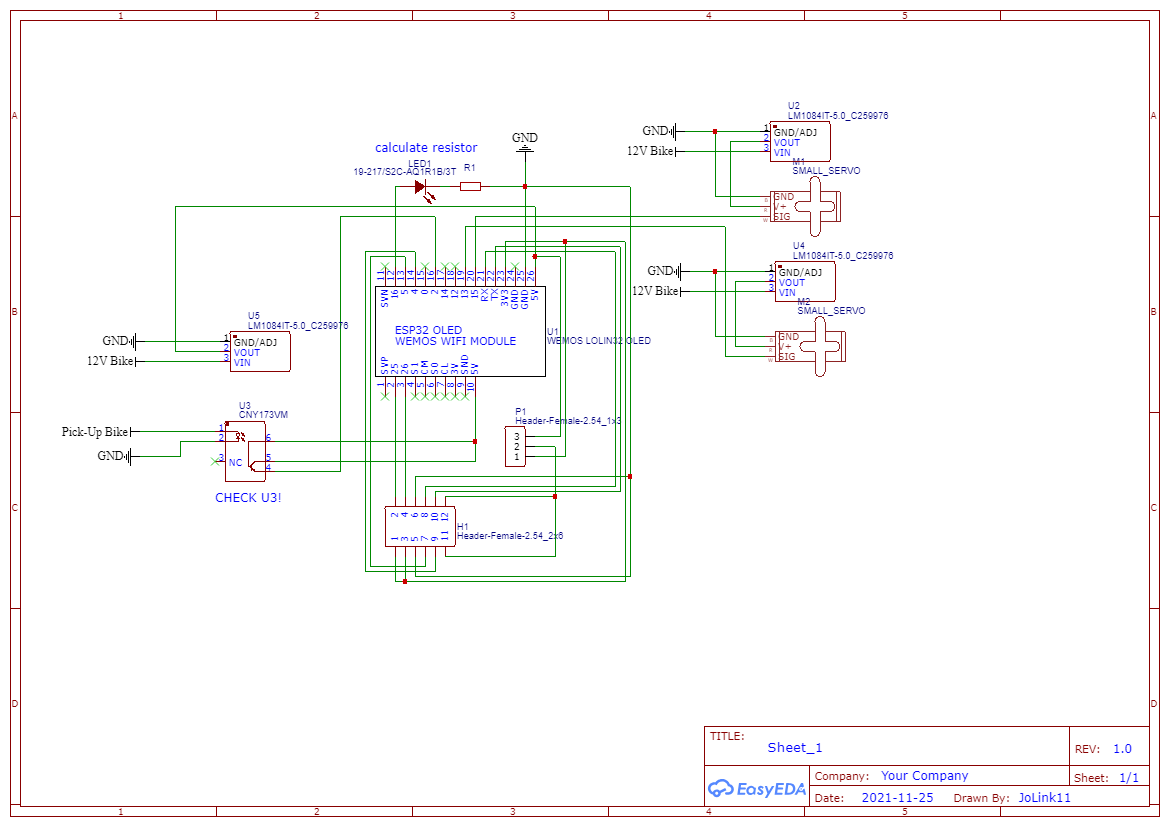This screenshot has width=1169, height=827.
Task: Select the U5 LM1084IT voltage regulator
Action: [x=260, y=352]
